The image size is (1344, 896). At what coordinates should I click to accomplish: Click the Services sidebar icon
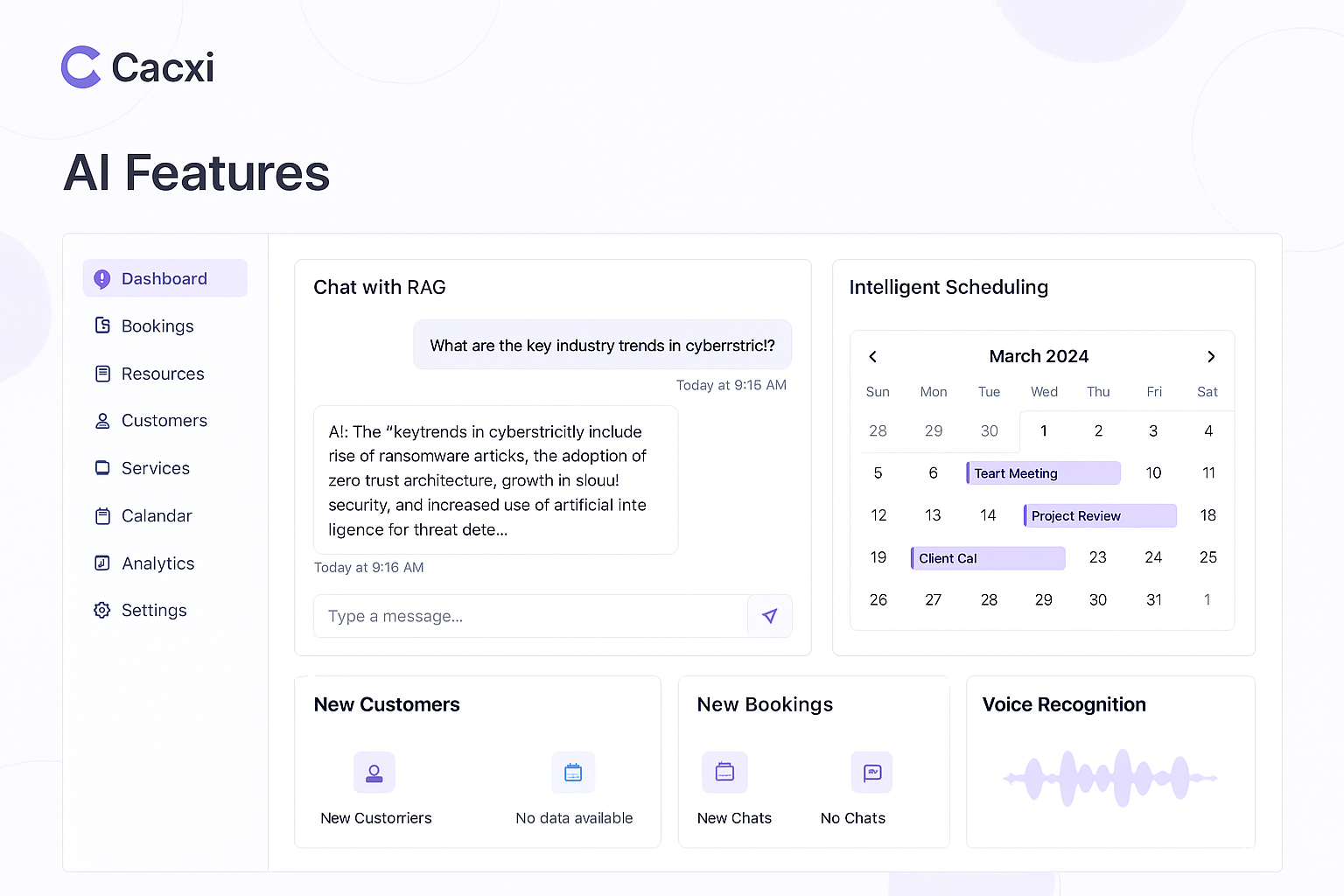[x=102, y=468]
